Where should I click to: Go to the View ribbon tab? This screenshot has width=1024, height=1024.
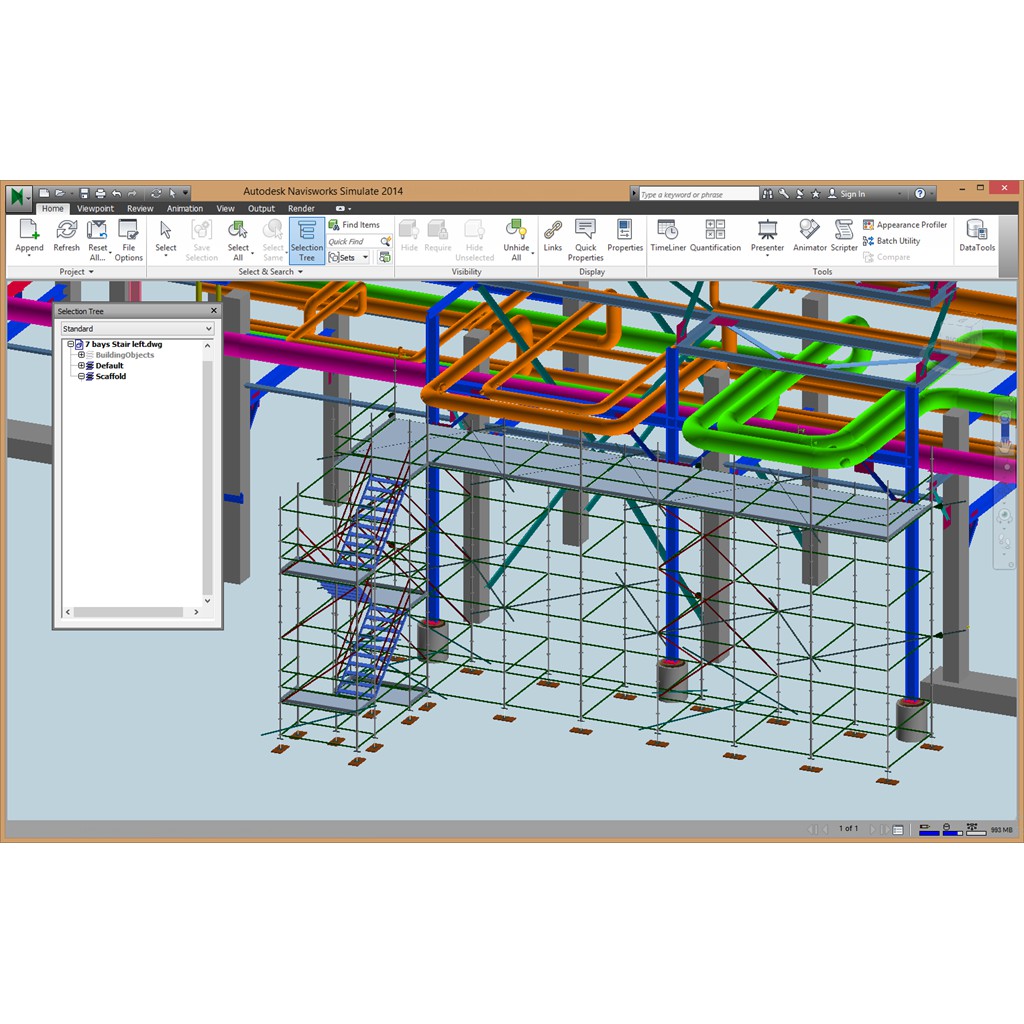(225, 209)
